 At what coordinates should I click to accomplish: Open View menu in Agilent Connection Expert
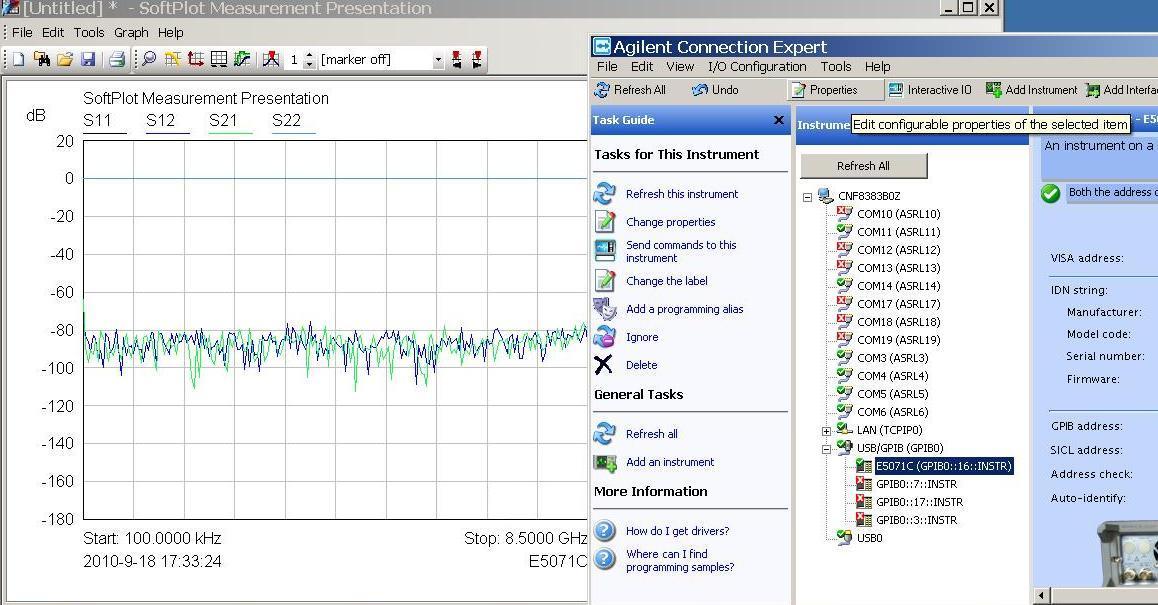click(680, 66)
